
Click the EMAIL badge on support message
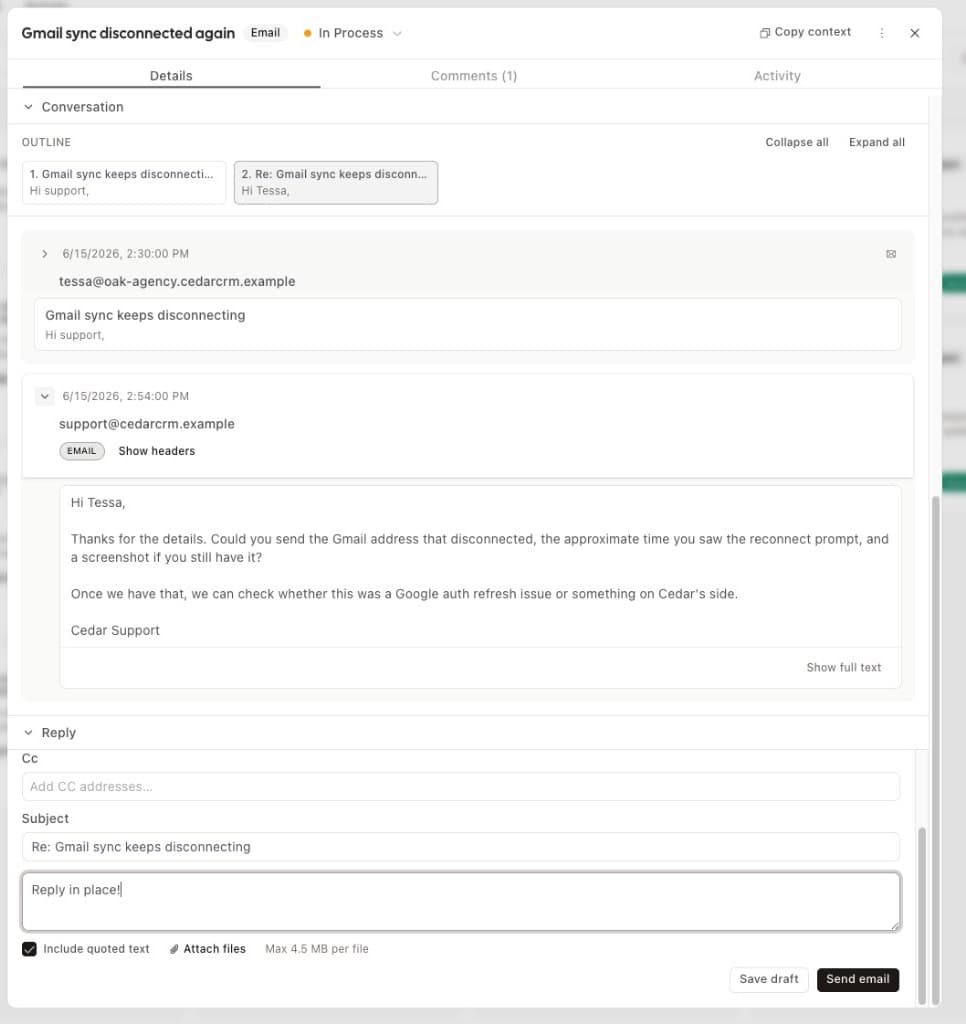click(x=82, y=451)
